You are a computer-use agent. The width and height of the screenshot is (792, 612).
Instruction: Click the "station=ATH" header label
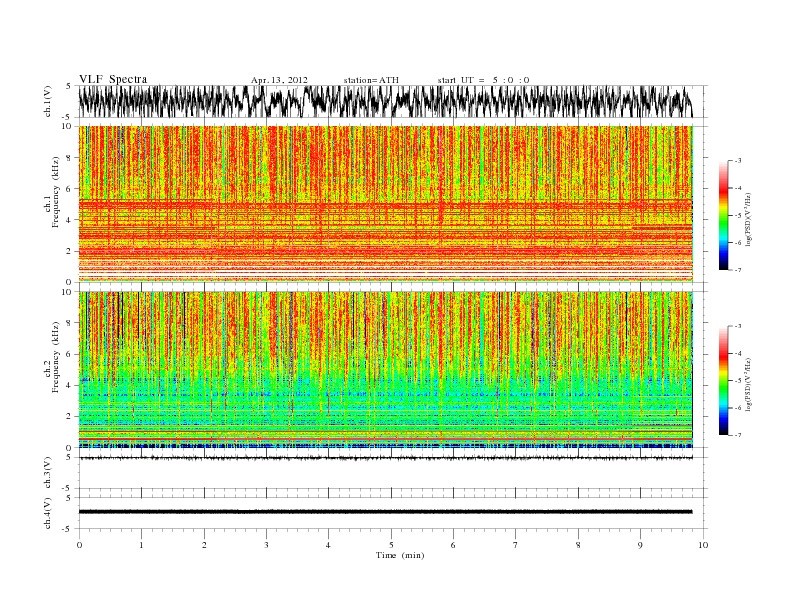pyautogui.click(x=371, y=80)
